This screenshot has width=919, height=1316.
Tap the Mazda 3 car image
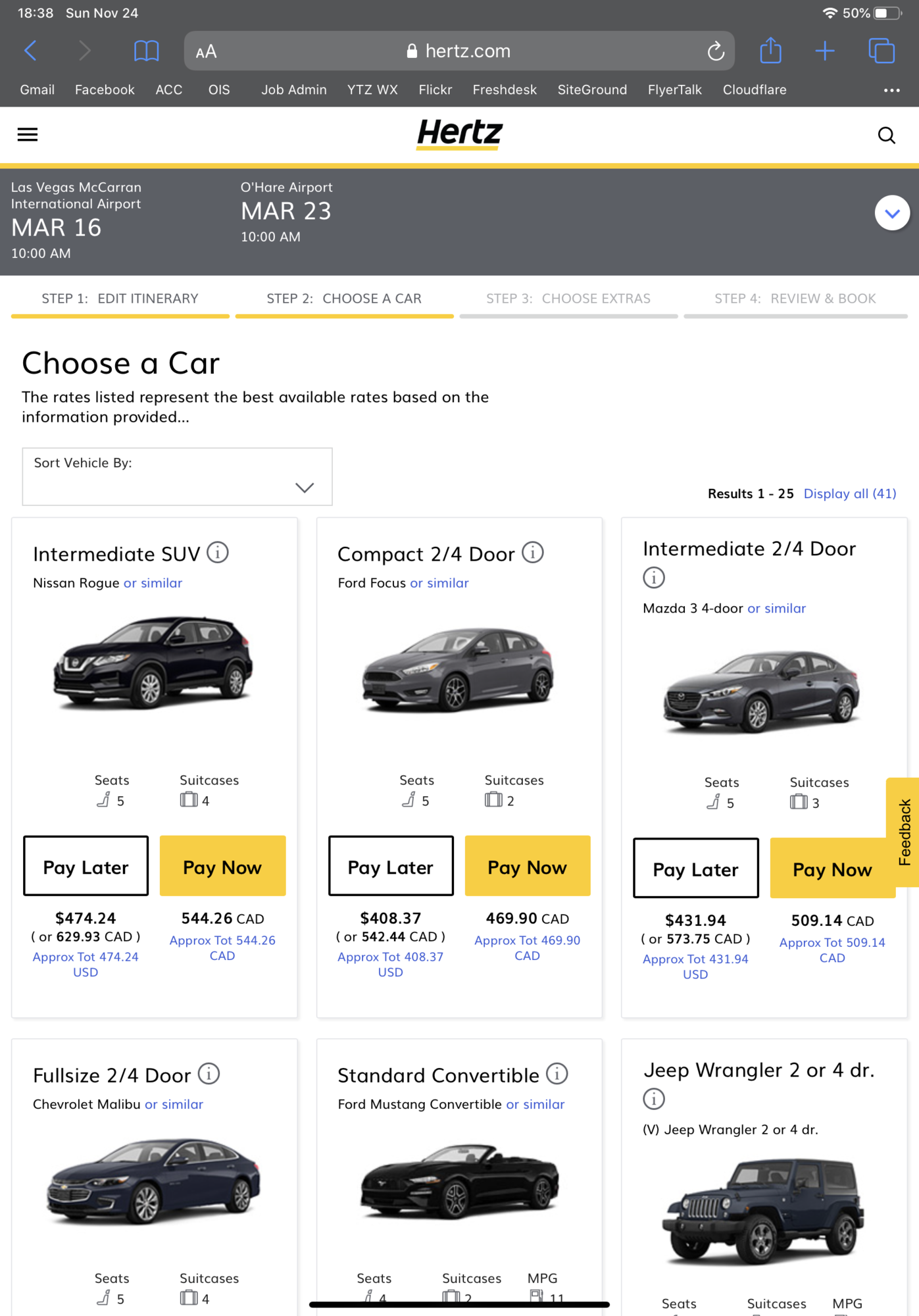[762, 692]
